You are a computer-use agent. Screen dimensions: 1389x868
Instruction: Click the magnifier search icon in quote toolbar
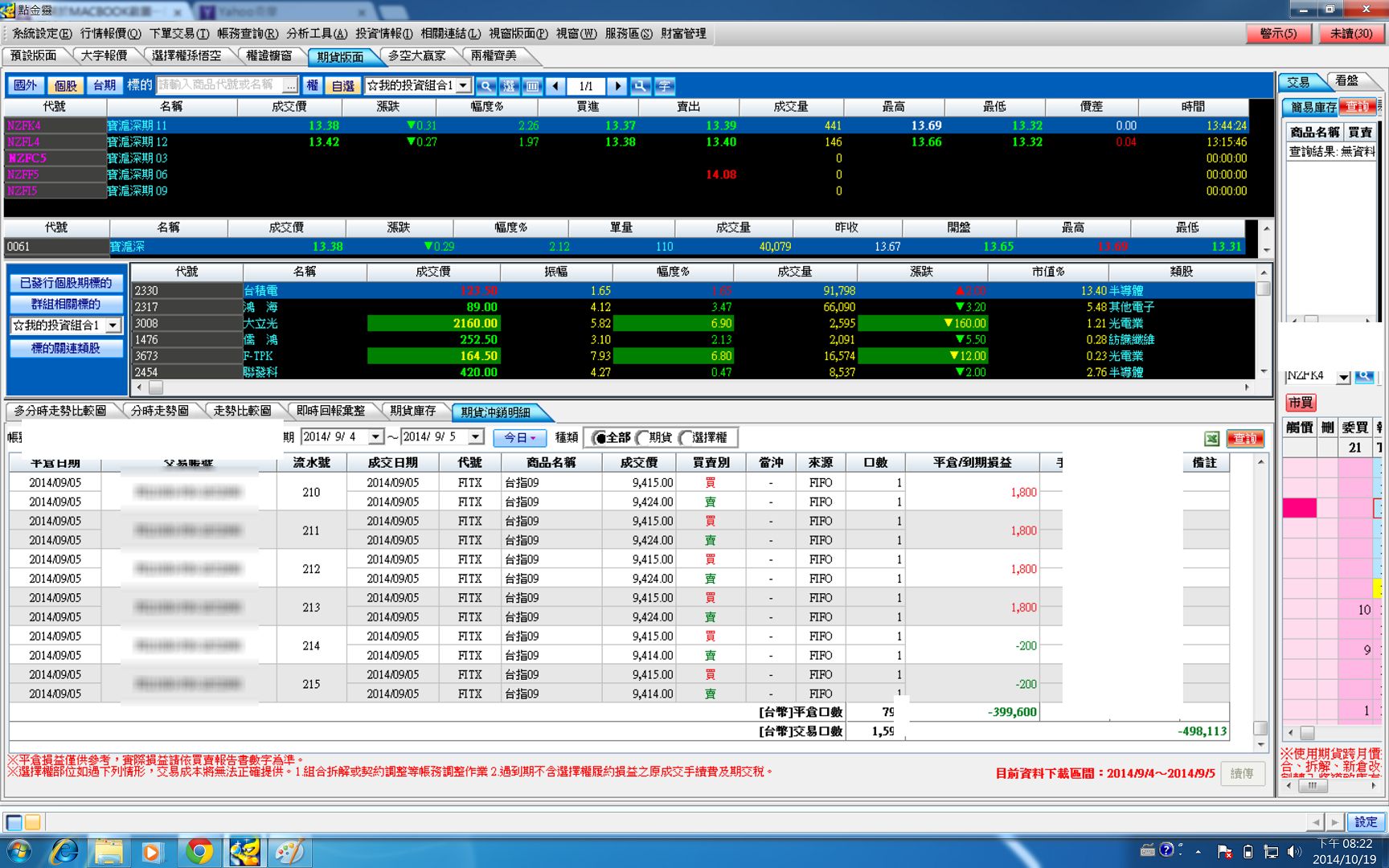tap(486, 86)
